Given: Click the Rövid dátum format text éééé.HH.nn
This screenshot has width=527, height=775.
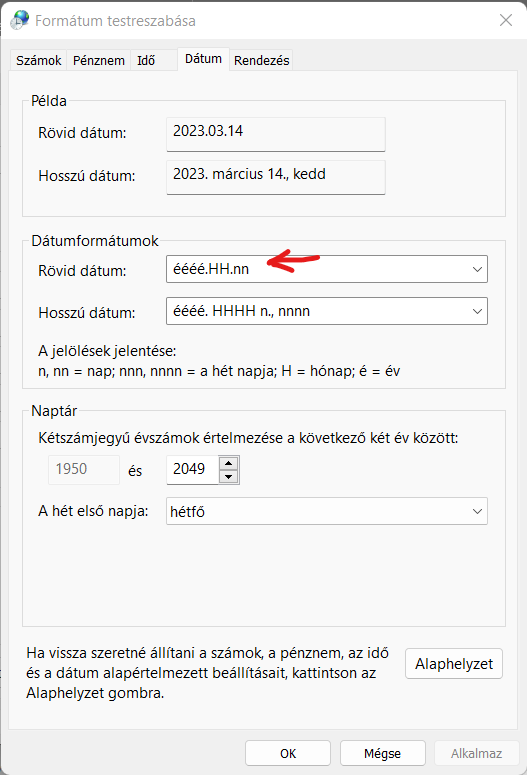Looking at the screenshot, I should (211, 269).
